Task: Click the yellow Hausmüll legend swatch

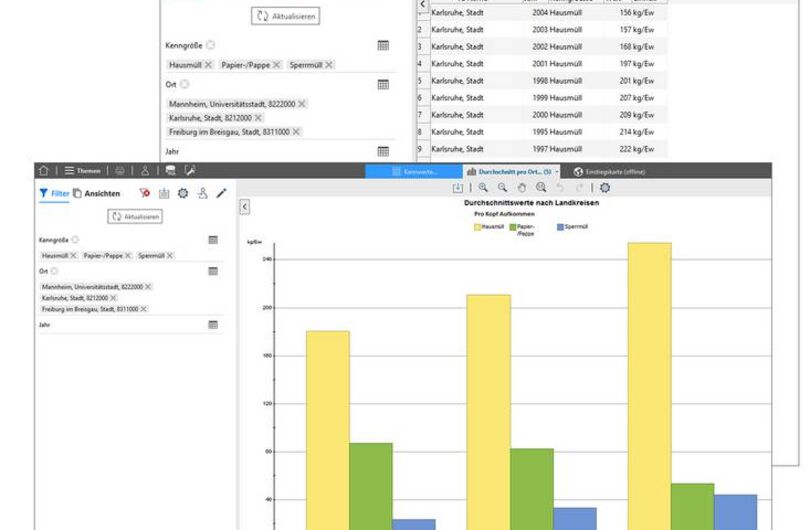Action: tap(476, 228)
